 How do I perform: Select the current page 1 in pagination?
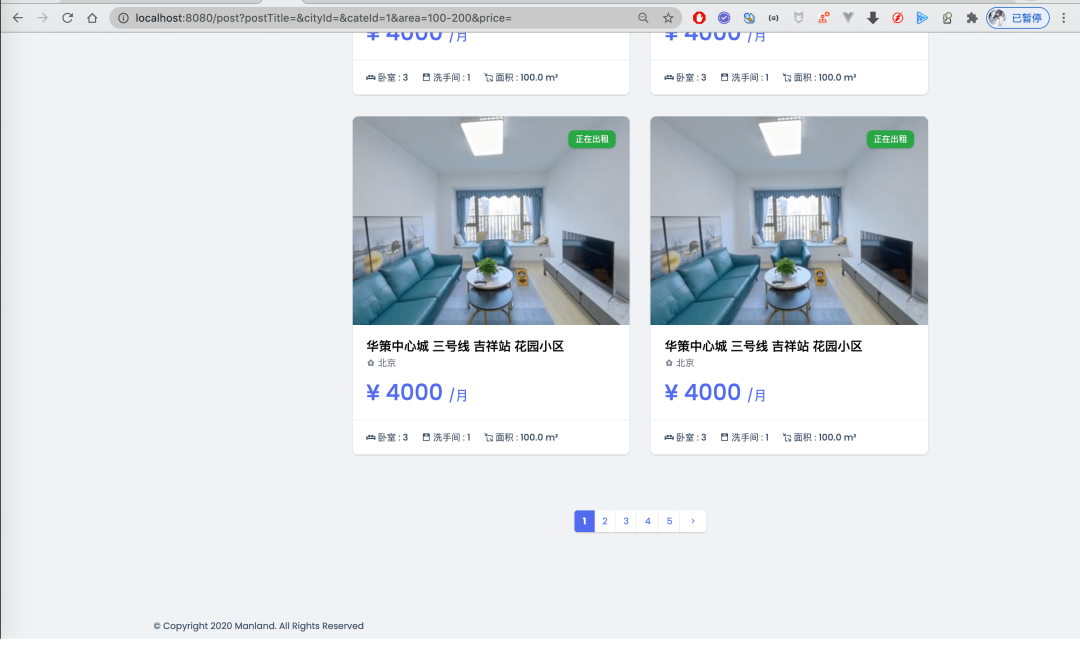(x=584, y=521)
